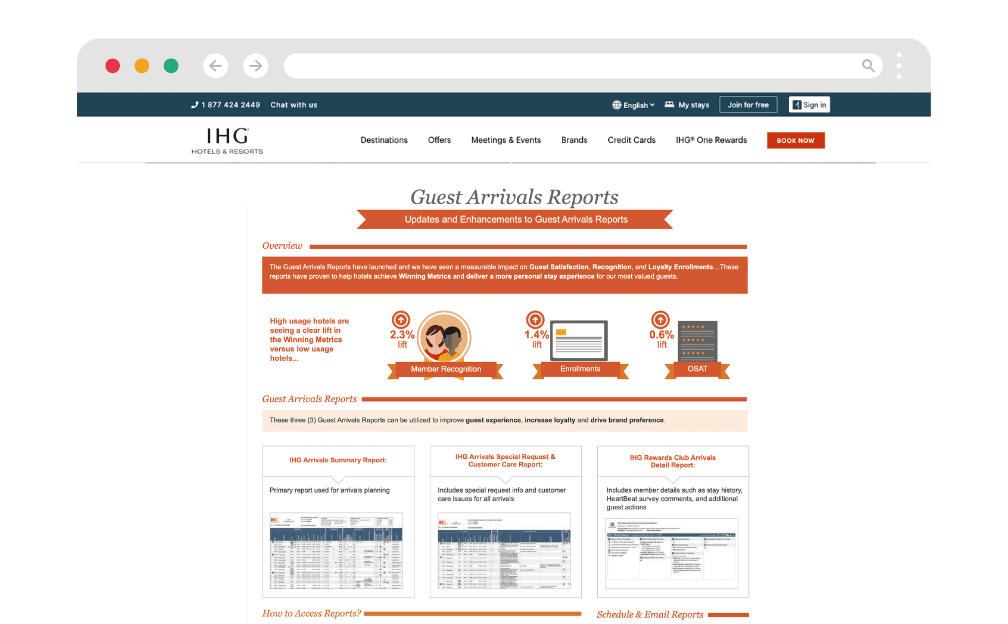The height and width of the screenshot is (624, 1008).
Task: Click 'Primary report used for arrivals planning' text
Action: (x=329, y=490)
